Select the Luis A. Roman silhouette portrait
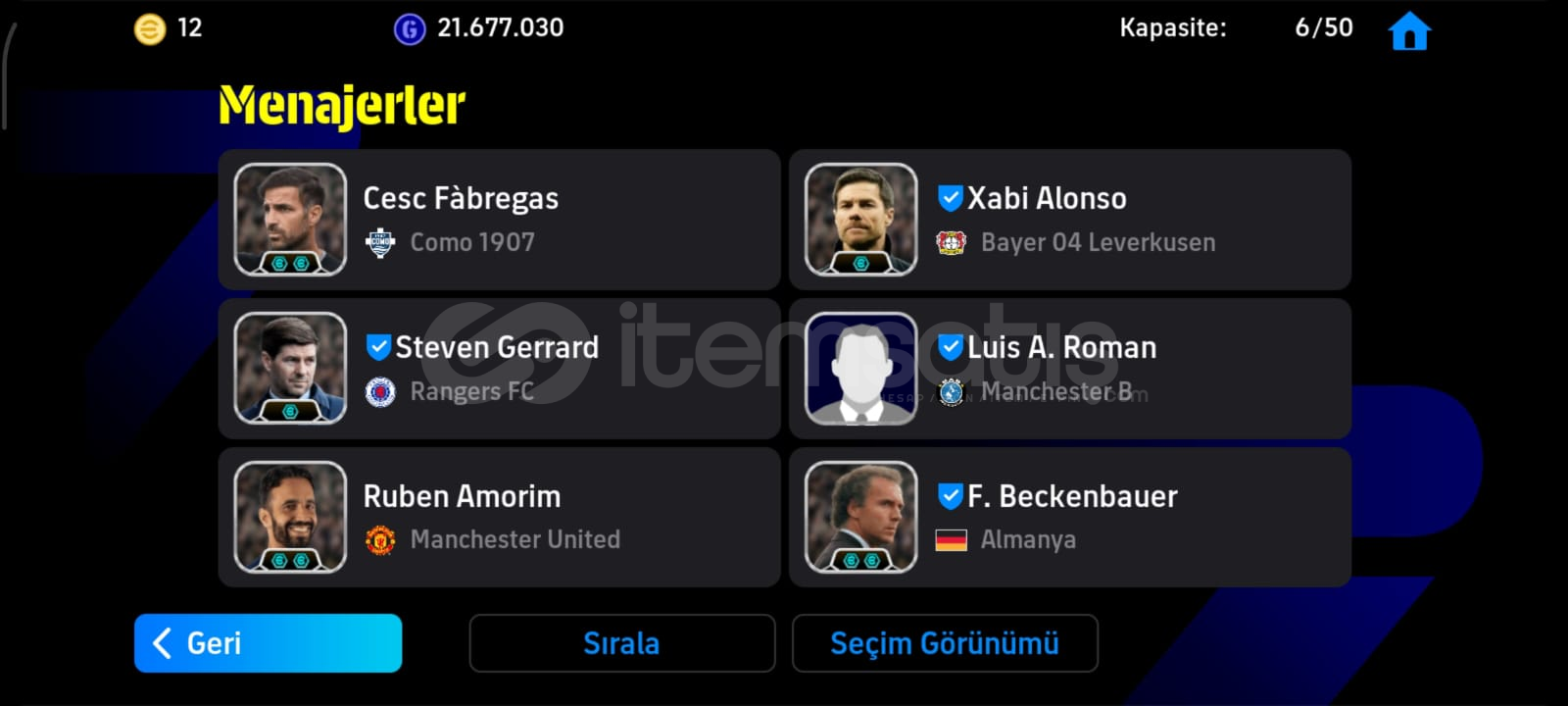 click(x=860, y=369)
